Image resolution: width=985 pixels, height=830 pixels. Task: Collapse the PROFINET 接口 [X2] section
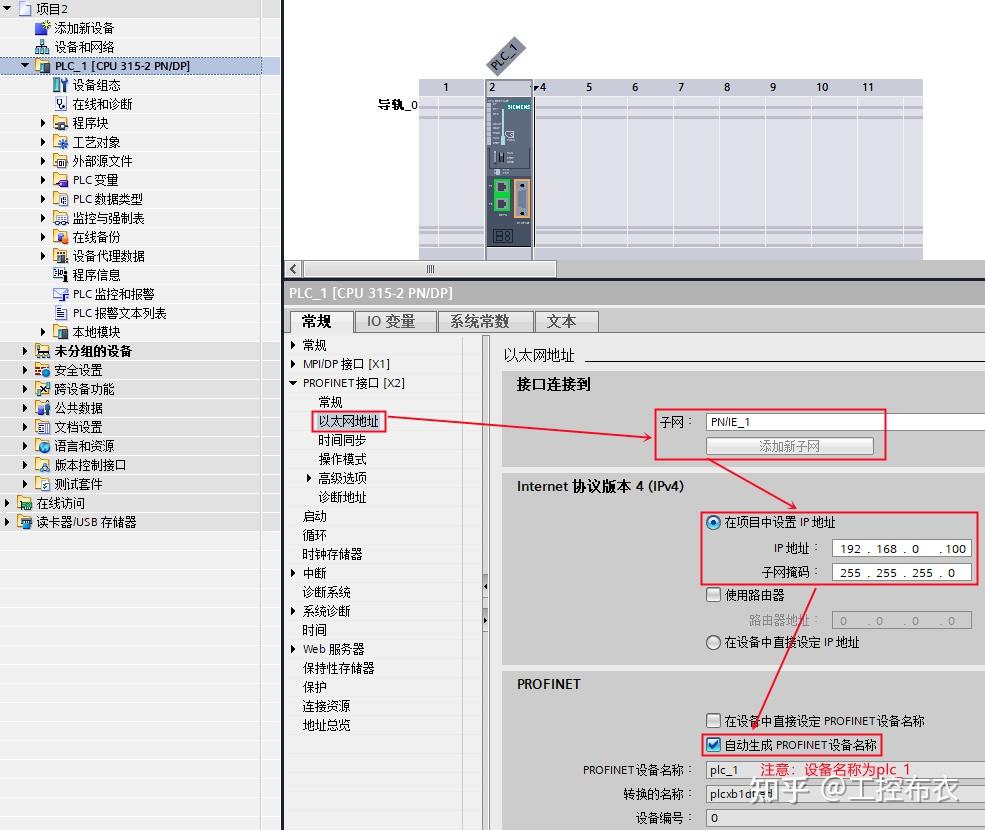pyautogui.click(x=292, y=382)
